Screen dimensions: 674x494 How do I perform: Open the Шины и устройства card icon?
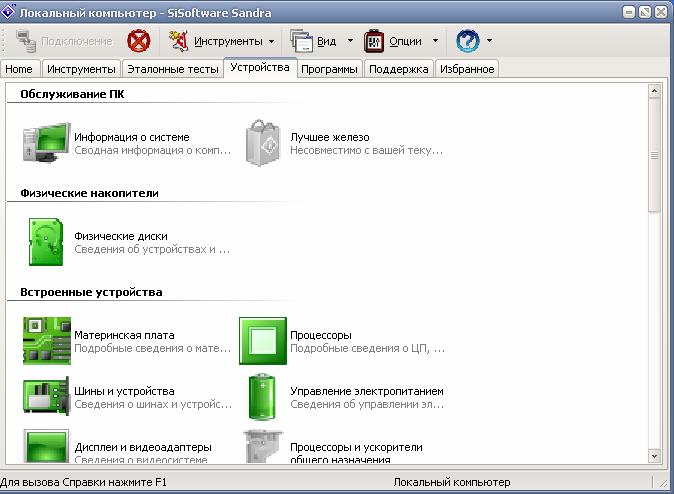click(x=46, y=396)
